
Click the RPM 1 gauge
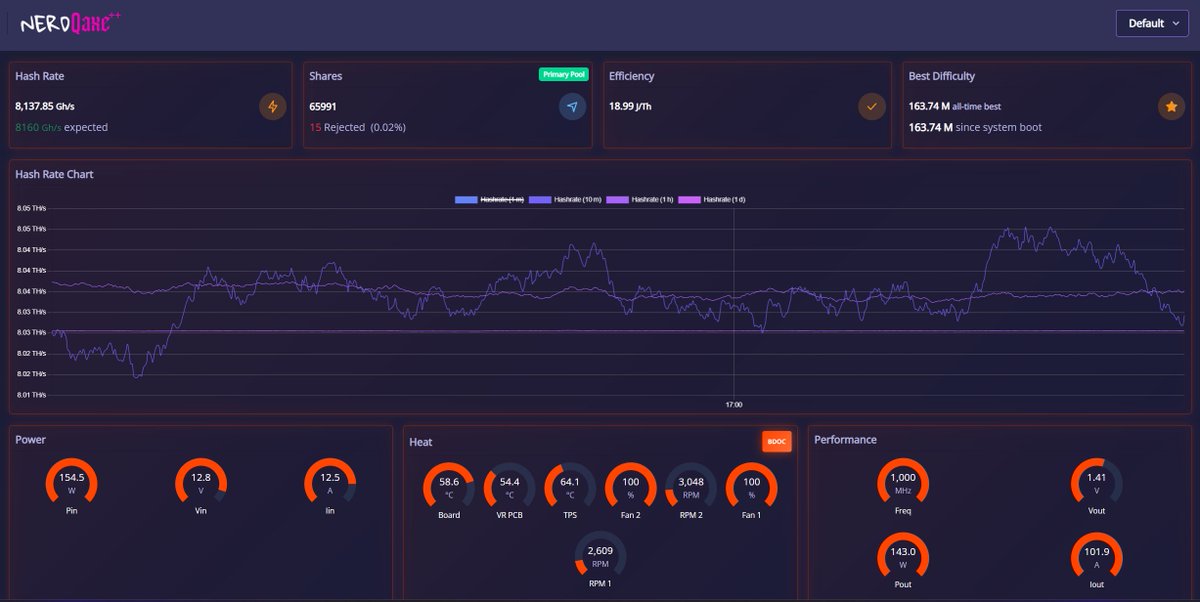coord(600,556)
